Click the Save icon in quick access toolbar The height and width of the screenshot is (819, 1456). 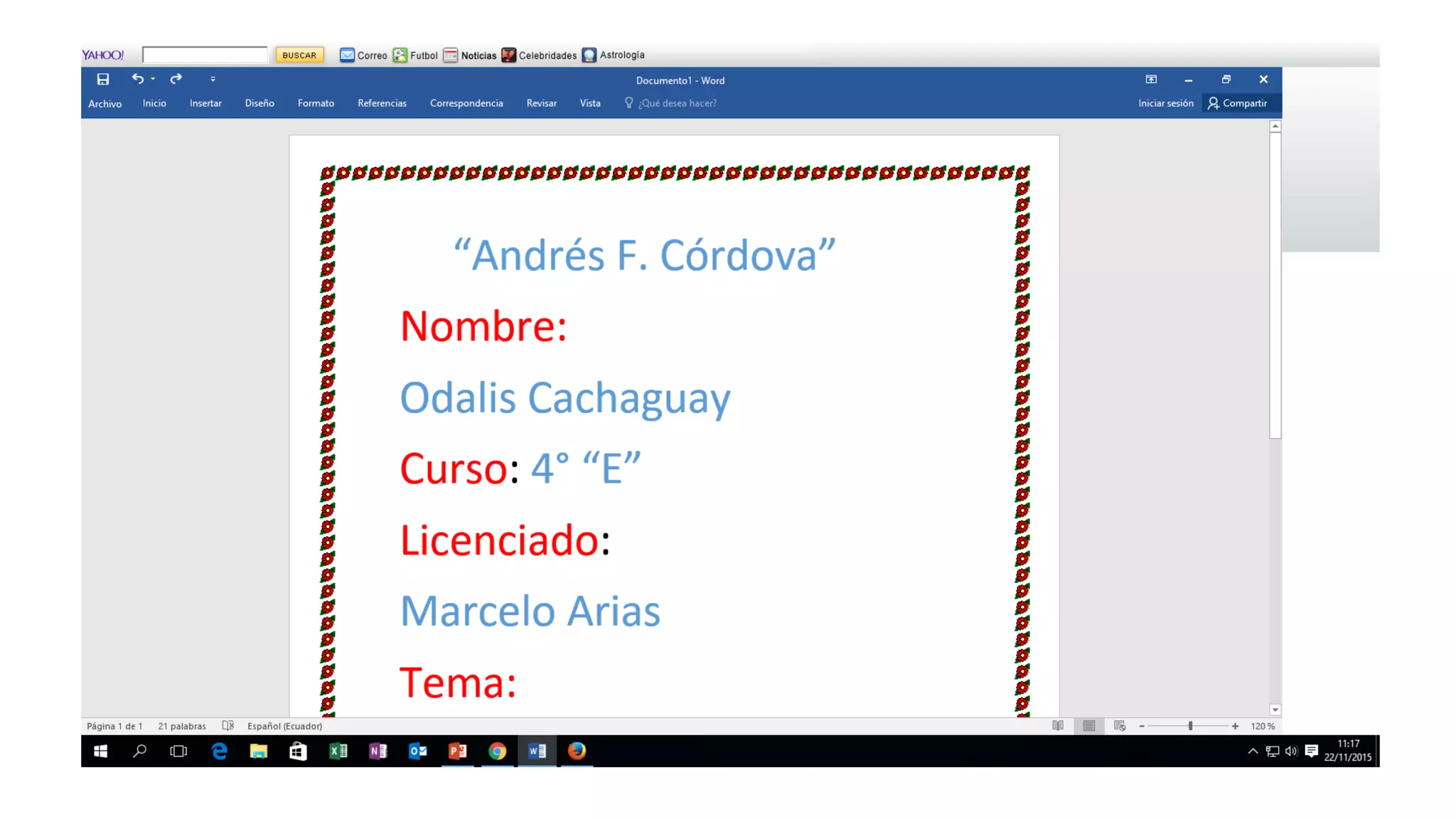point(103,80)
